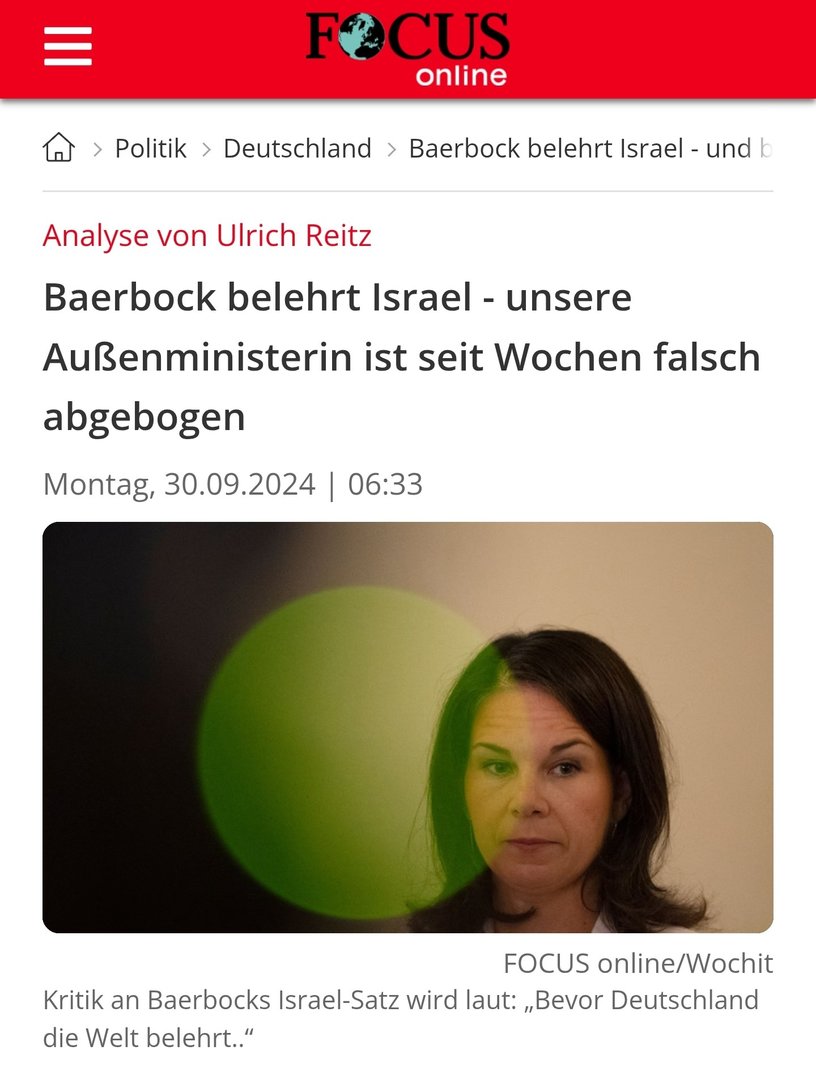Select the Deutschland breadcrumb
This screenshot has width=816, height=1080.
coord(297,148)
